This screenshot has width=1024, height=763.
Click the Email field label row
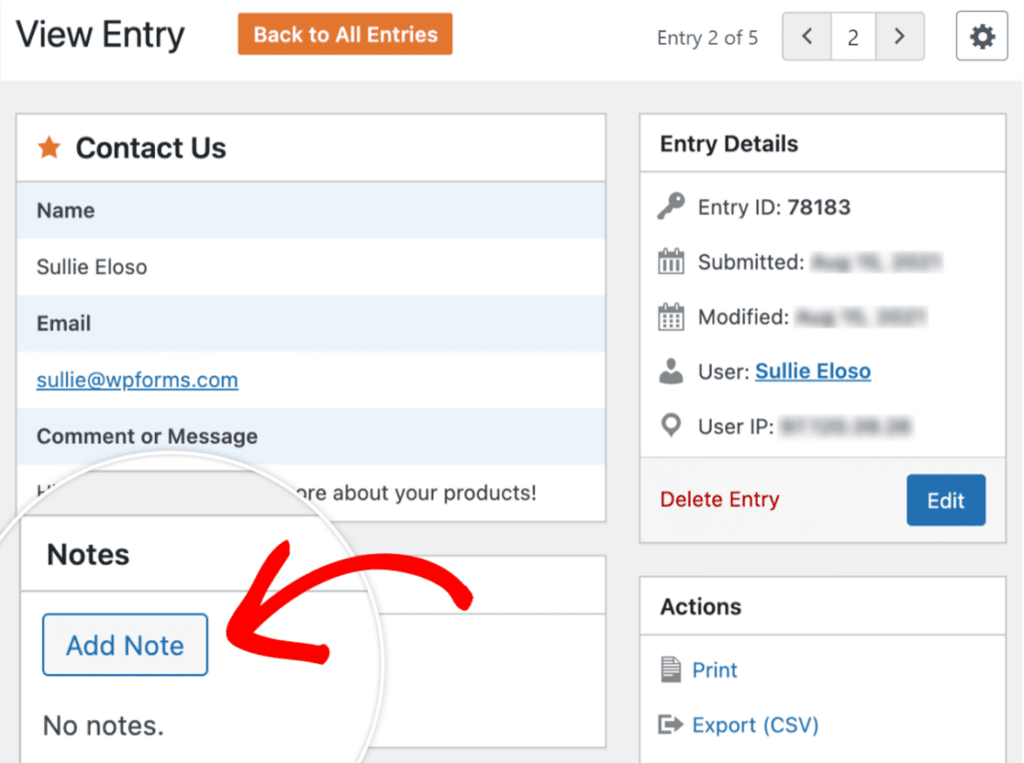coord(311,323)
